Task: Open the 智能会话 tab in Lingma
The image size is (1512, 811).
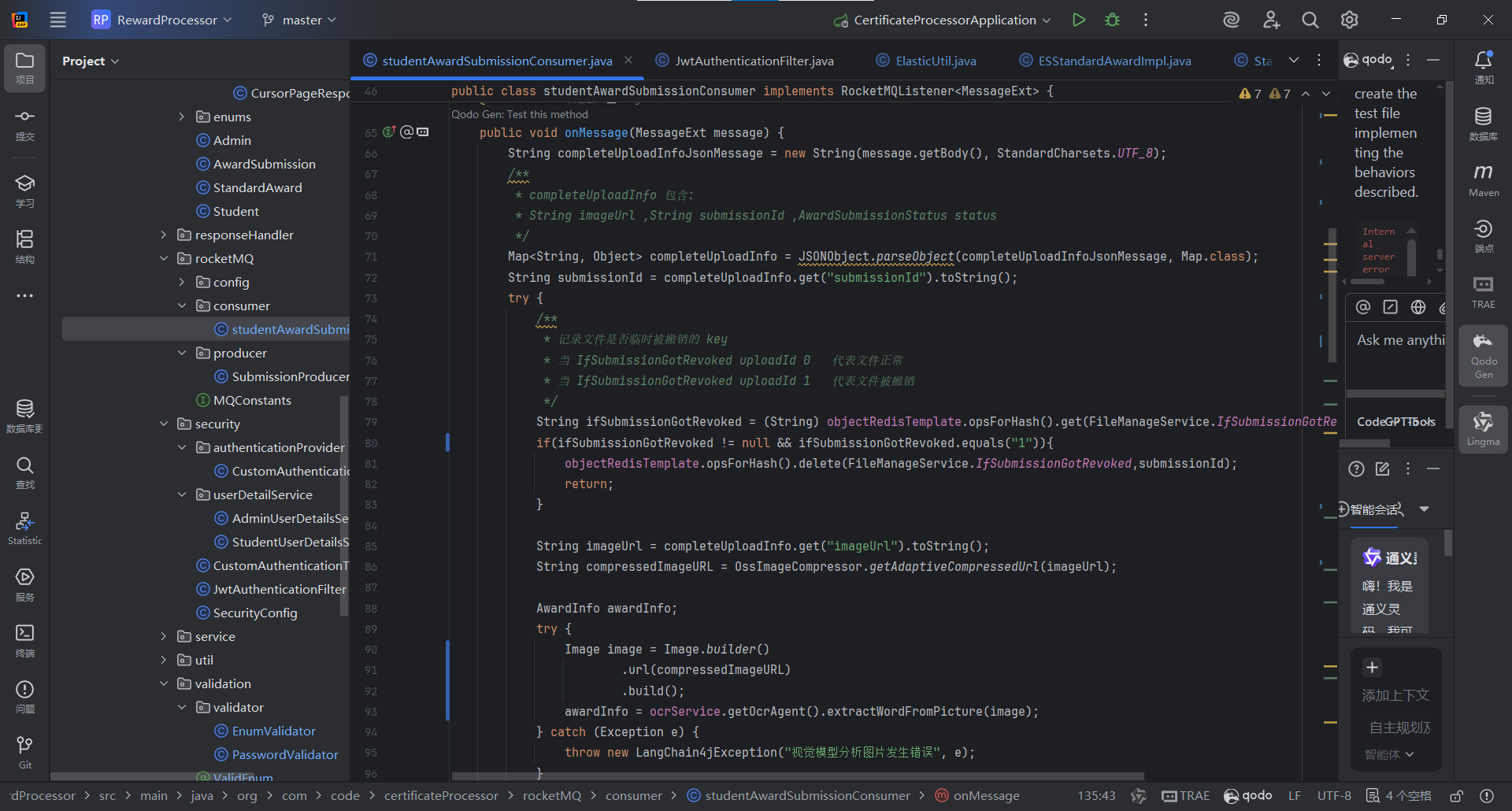Action: coord(1374,509)
